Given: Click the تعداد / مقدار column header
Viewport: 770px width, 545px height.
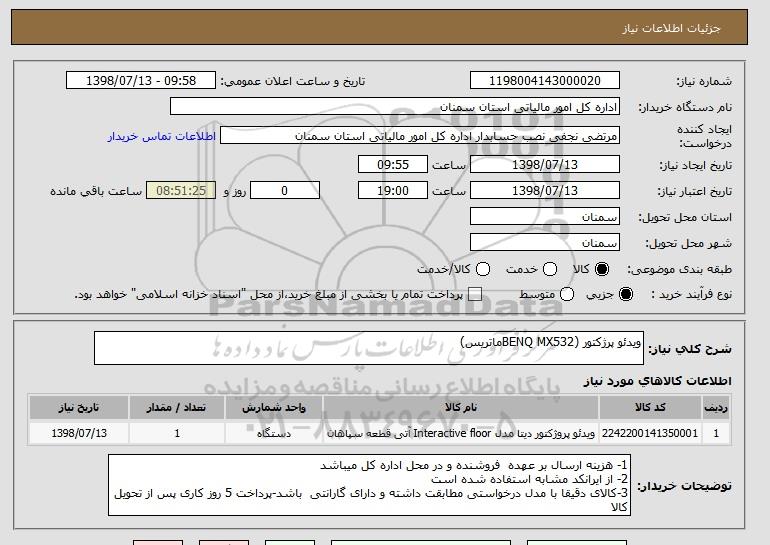Looking at the screenshot, I should coord(177,408).
